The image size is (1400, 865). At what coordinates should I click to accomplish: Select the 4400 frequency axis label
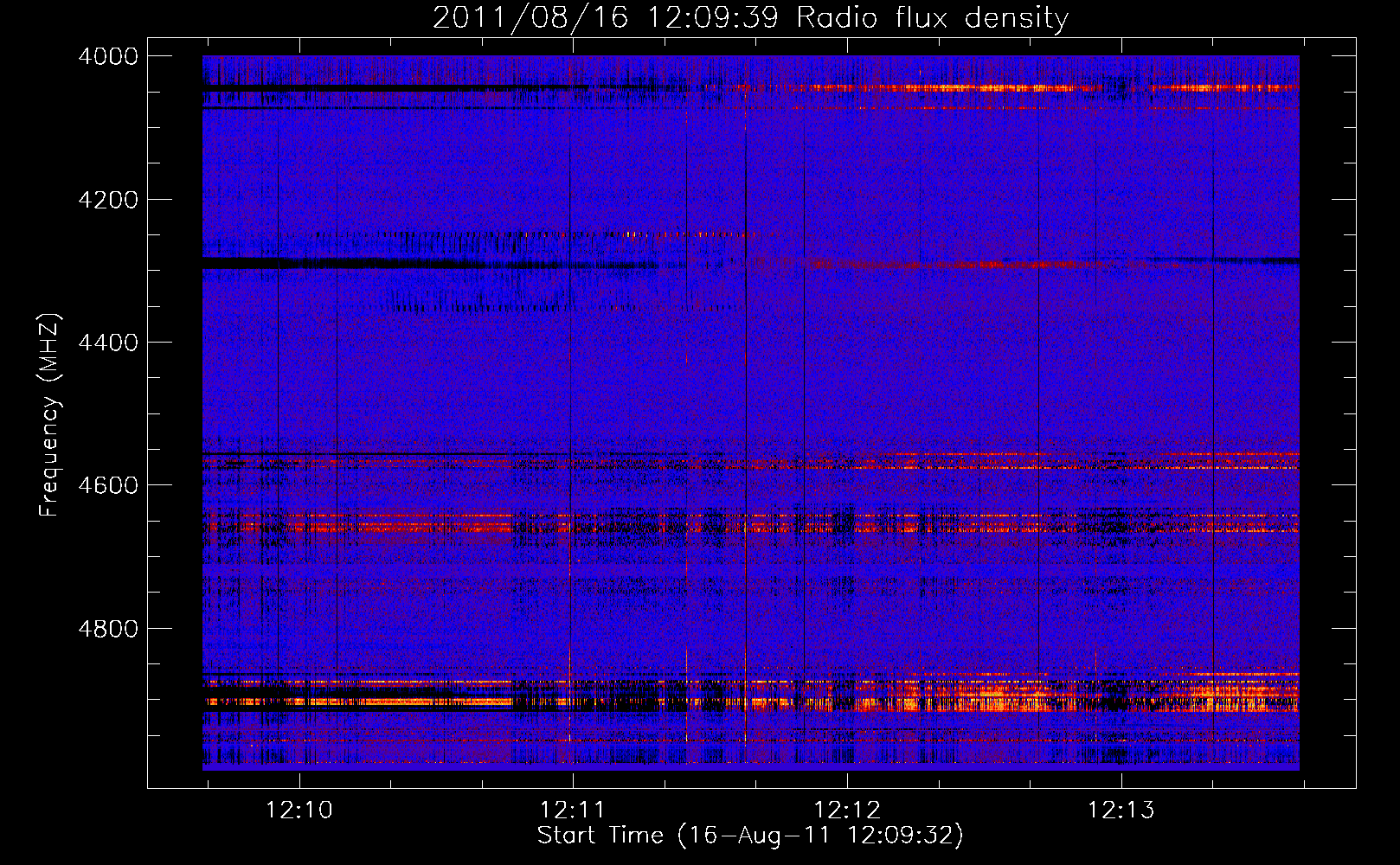(107, 343)
